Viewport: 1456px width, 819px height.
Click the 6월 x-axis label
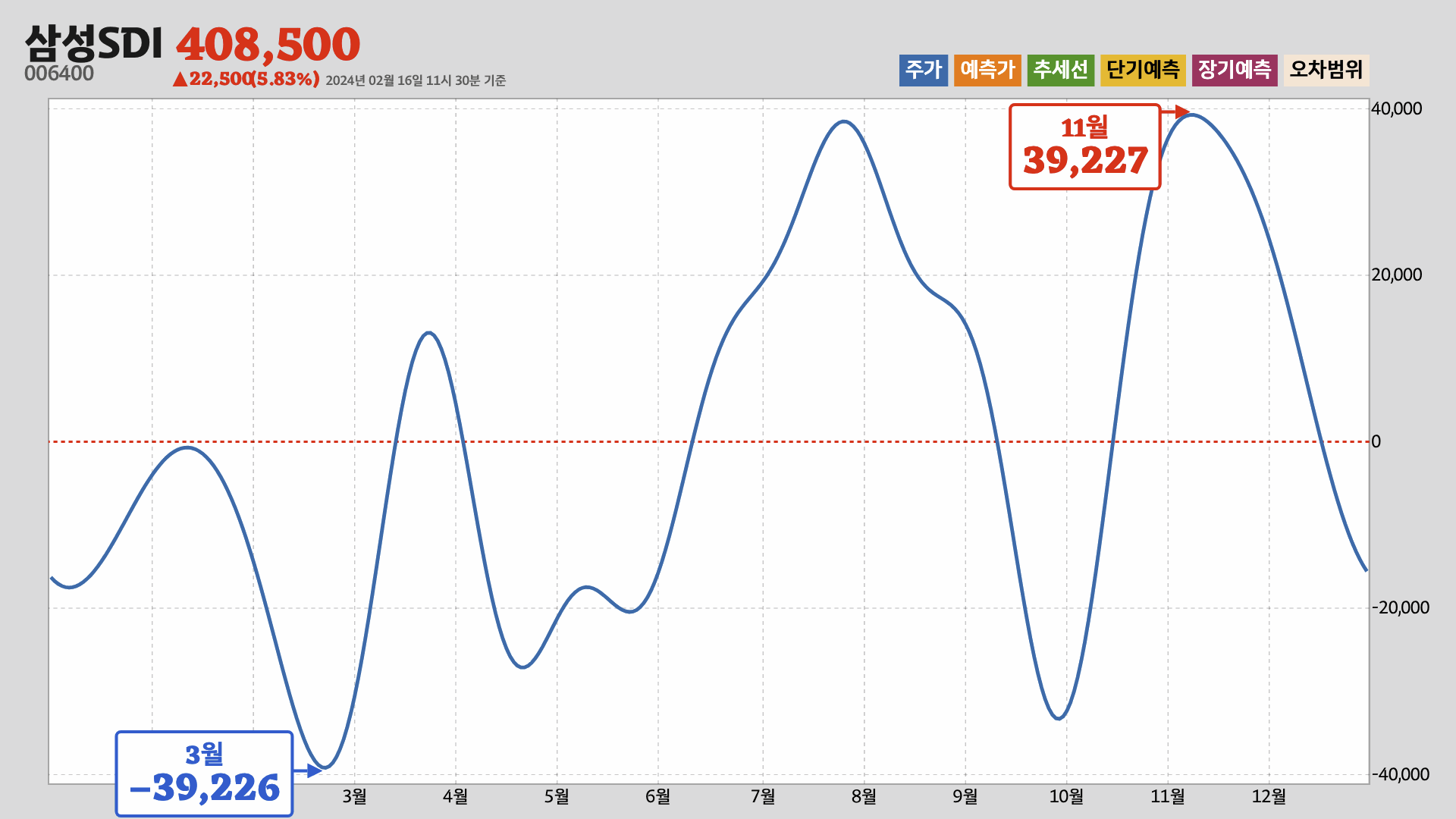(657, 796)
